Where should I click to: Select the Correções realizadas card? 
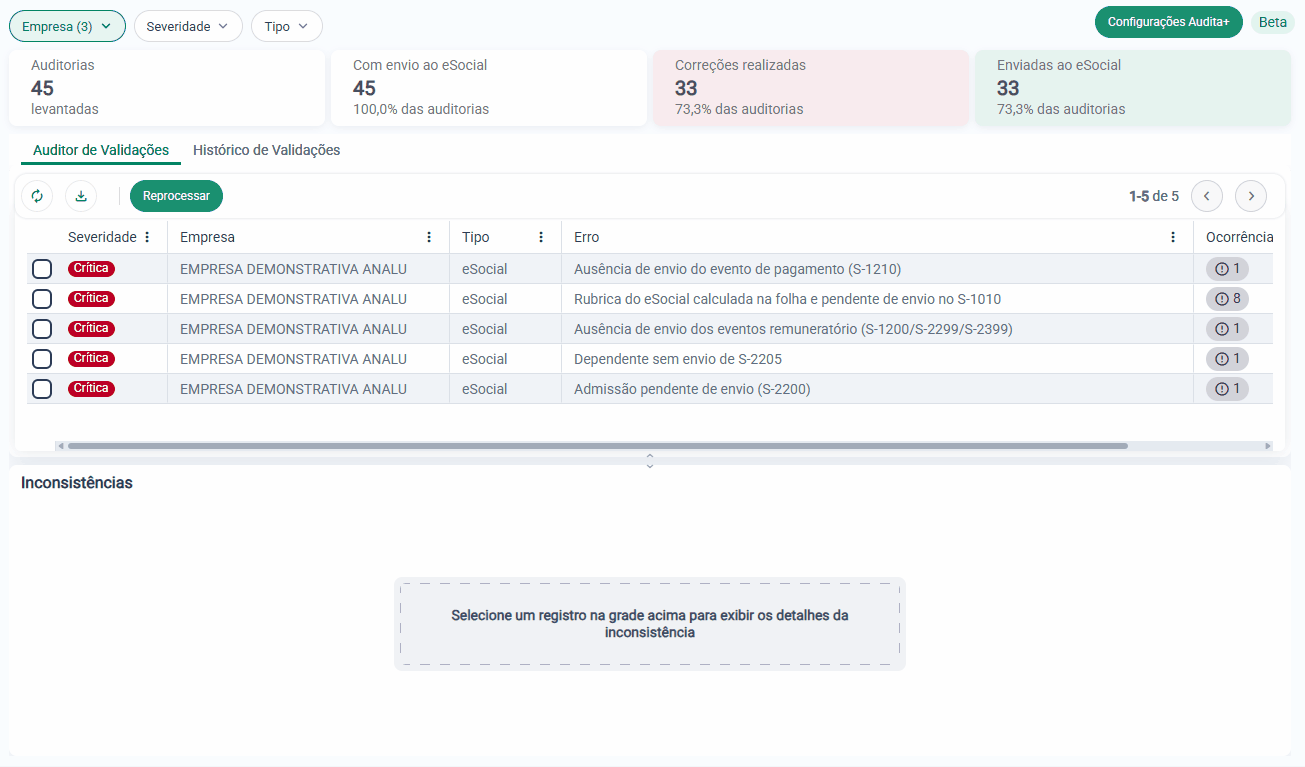811,88
